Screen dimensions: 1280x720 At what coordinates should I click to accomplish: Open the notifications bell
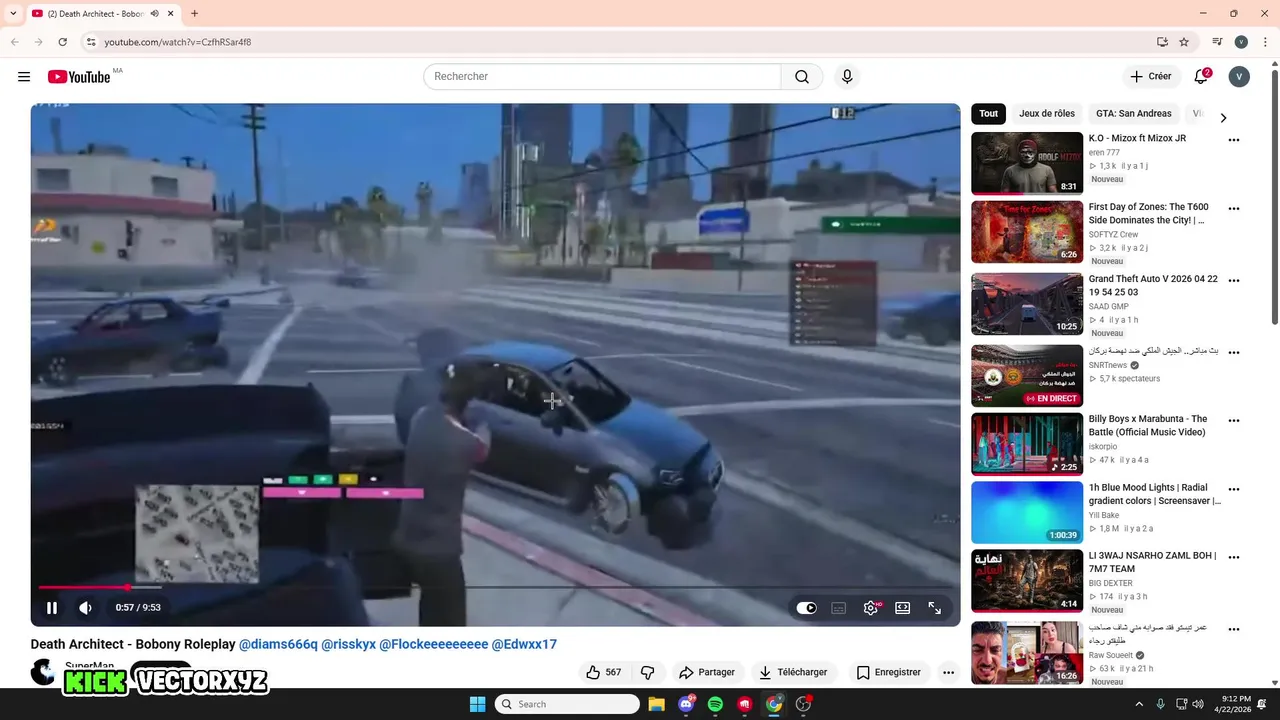[1201, 77]
